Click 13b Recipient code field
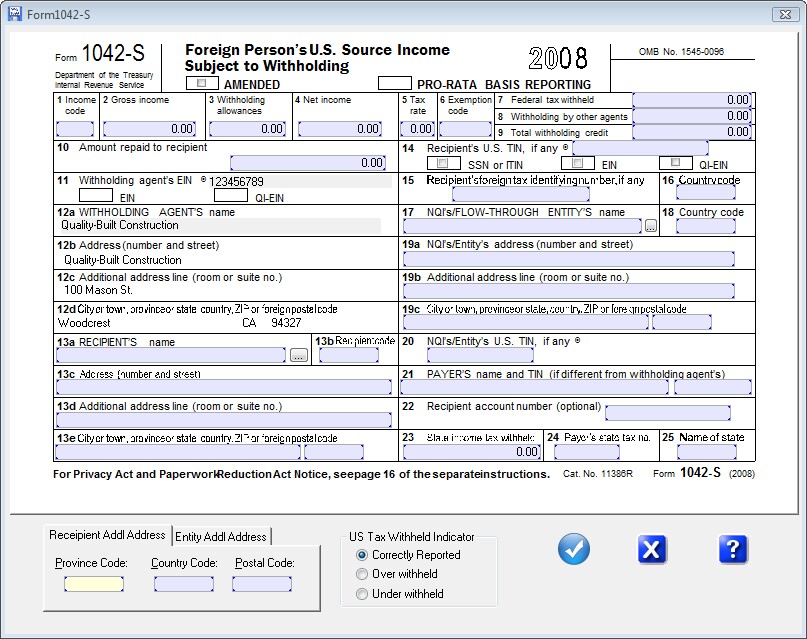This screenshot has height=639, width=807. 349,355
